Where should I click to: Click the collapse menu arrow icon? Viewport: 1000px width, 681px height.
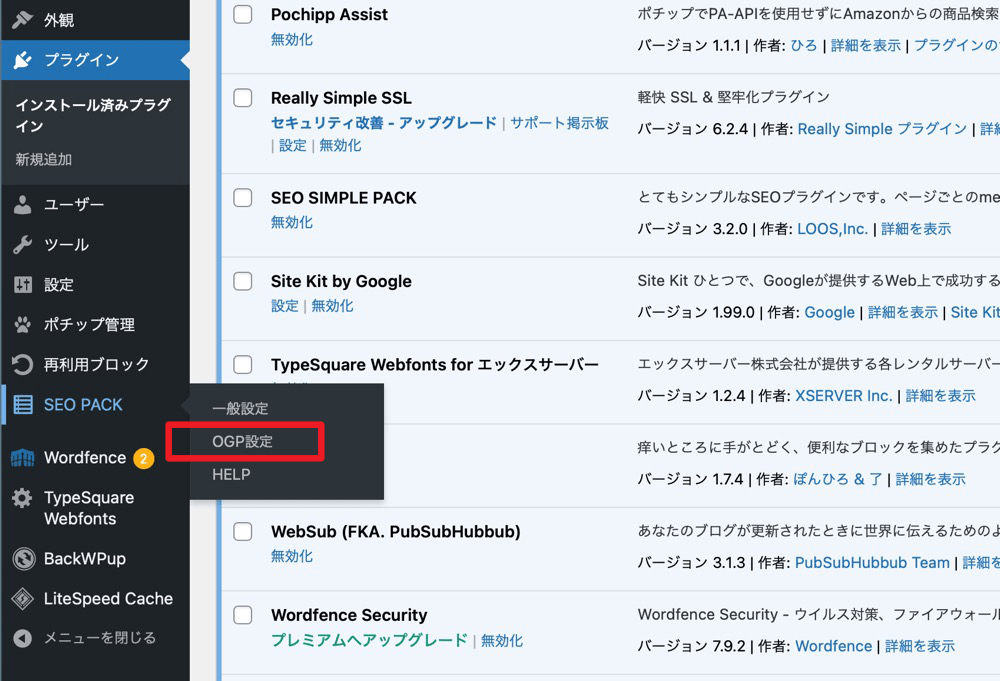click(22, 638)
